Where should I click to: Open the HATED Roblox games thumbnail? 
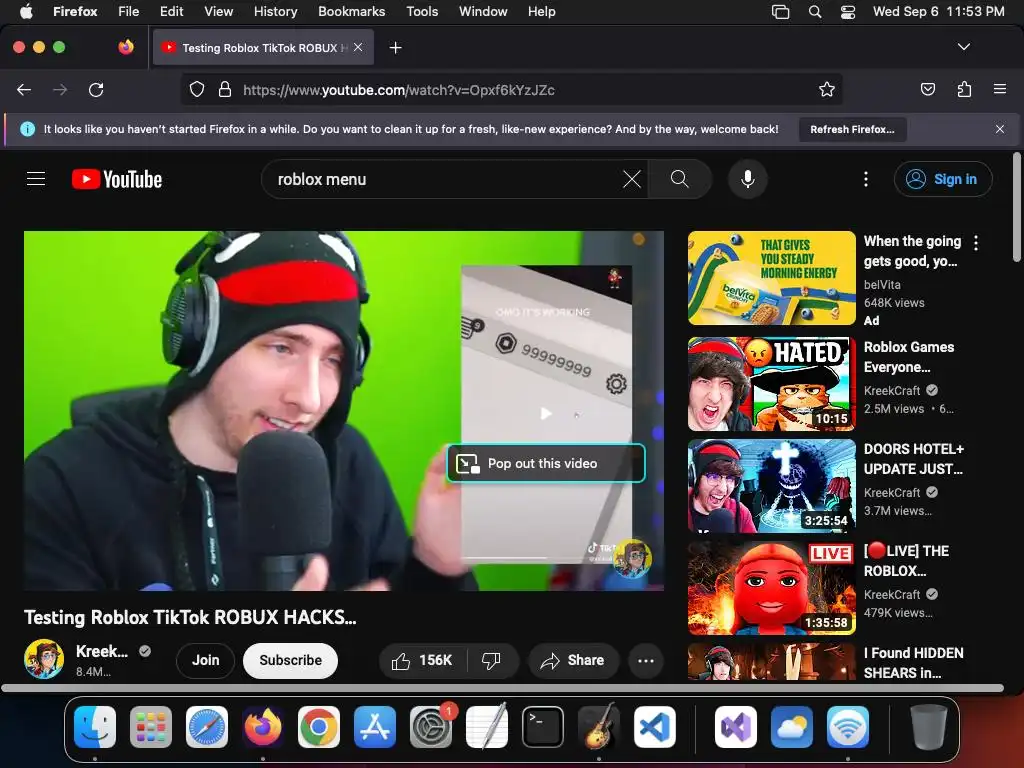(771, 384)
